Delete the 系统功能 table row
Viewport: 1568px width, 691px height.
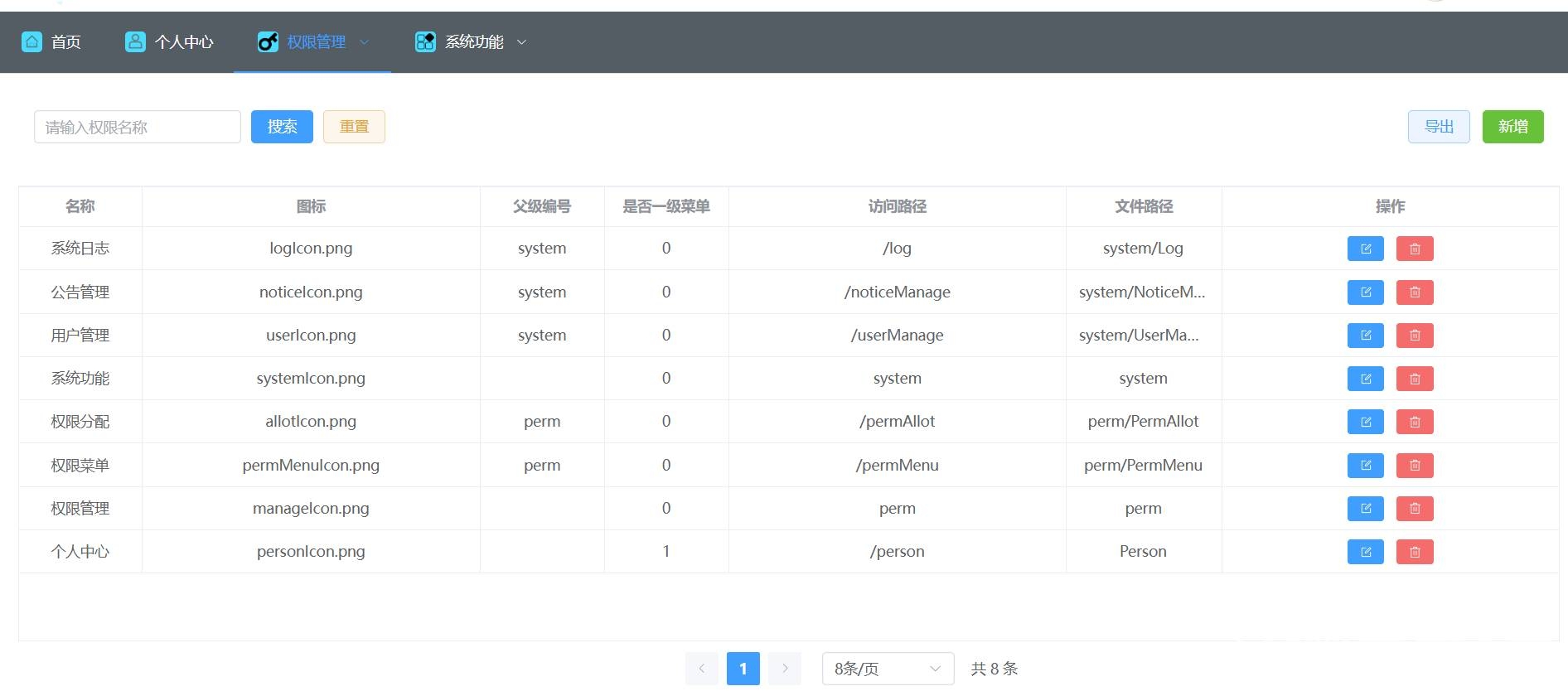(1415, 379)
